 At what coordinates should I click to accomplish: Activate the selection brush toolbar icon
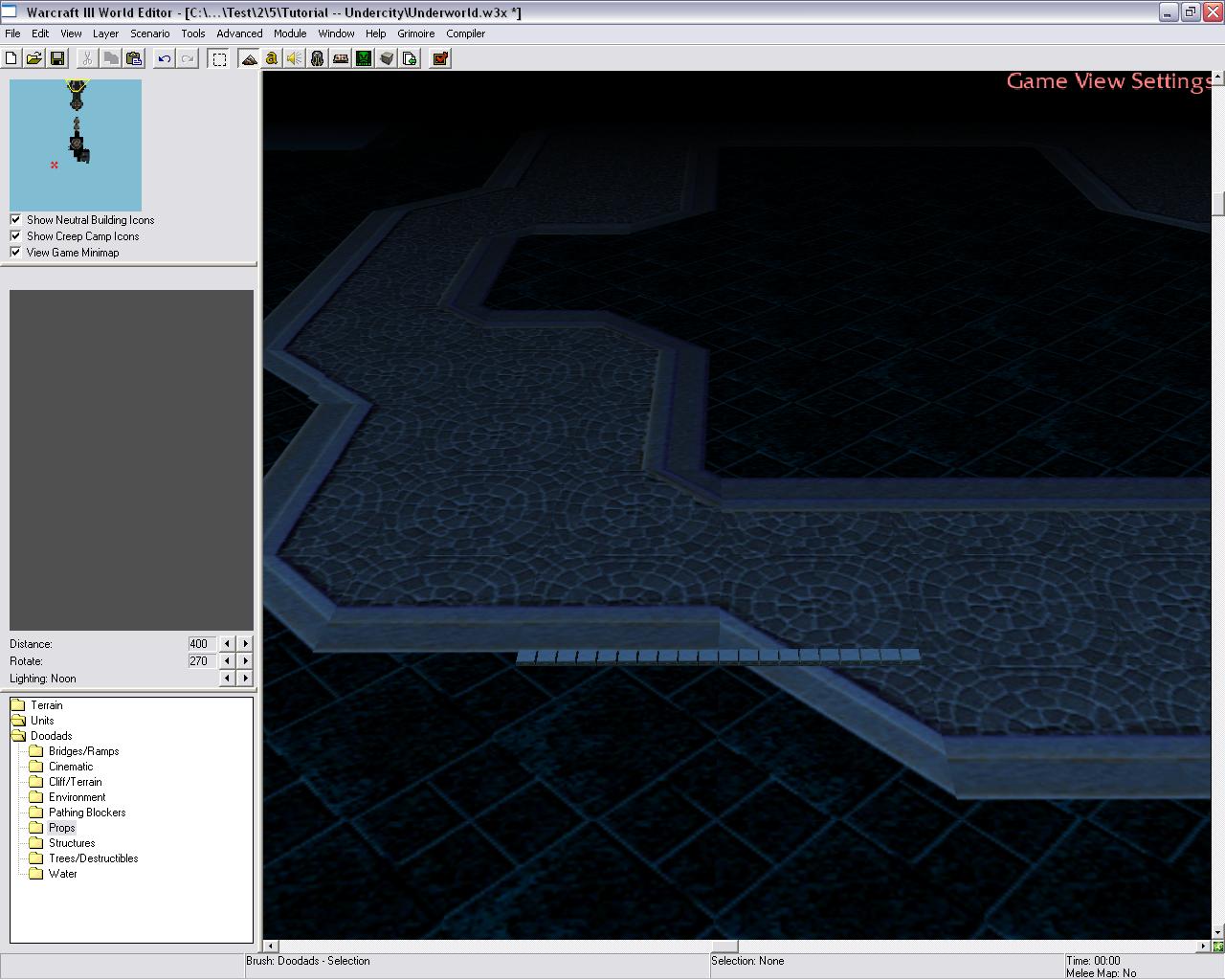(x=219, y=58)
